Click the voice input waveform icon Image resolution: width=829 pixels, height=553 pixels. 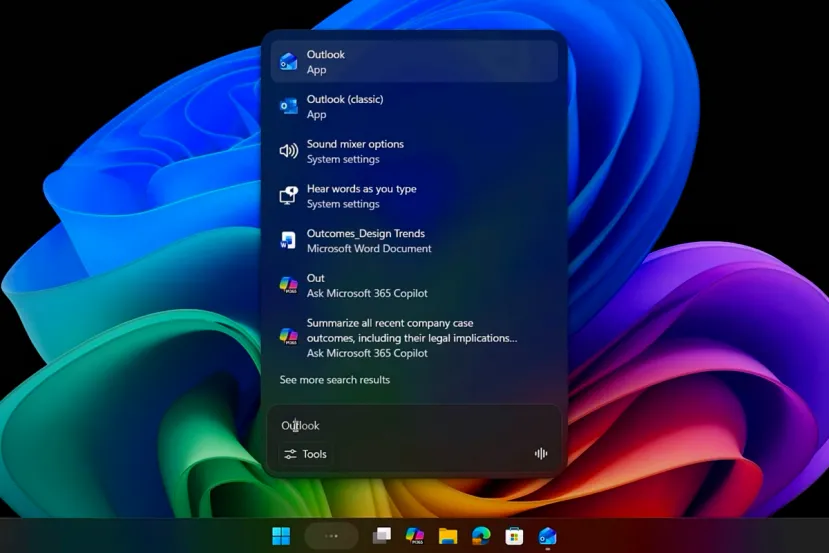(540, 454)
